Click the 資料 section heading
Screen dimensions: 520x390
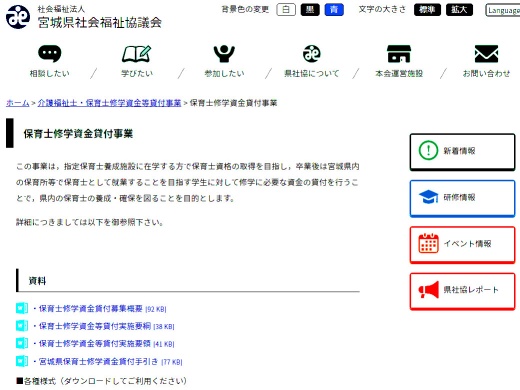(x=37, y=281)
